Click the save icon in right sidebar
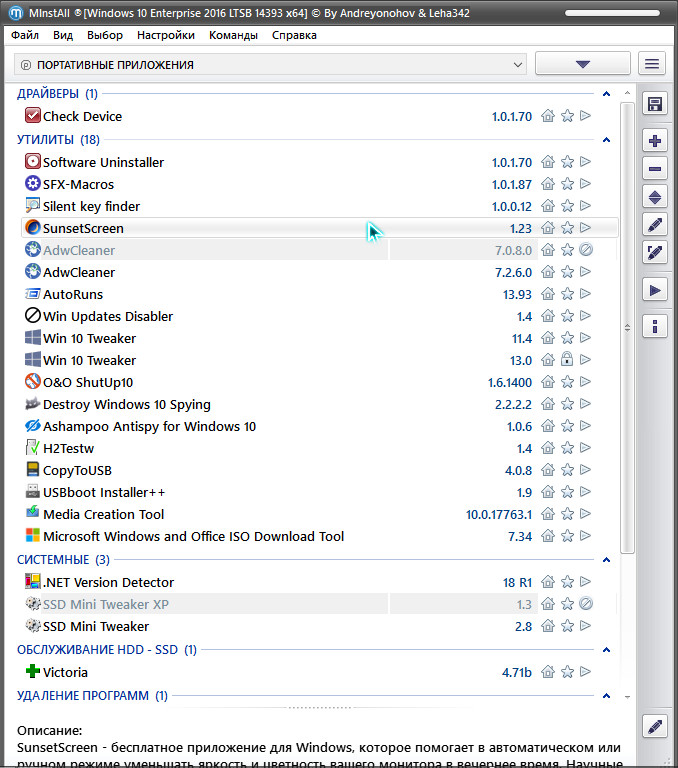This screenshot has width=678, height=768. (x=655, y=104)
